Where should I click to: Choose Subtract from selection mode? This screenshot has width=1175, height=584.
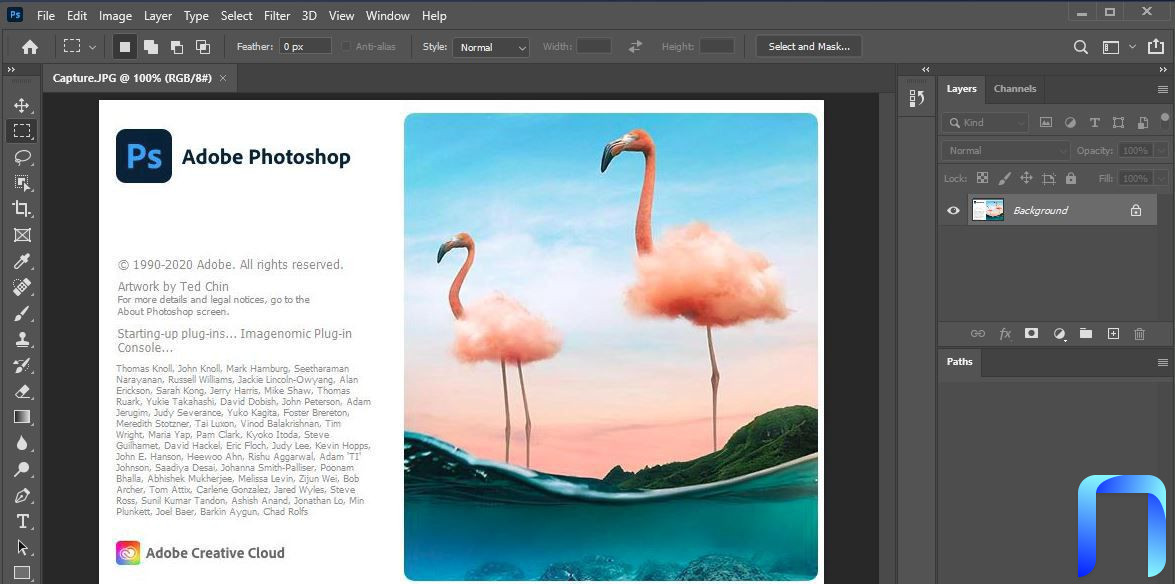coord(177,46)
